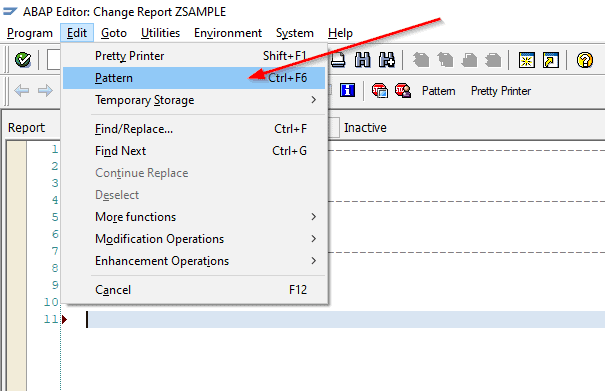Select Pretty Printer in the Edit menu

point(195,56)
